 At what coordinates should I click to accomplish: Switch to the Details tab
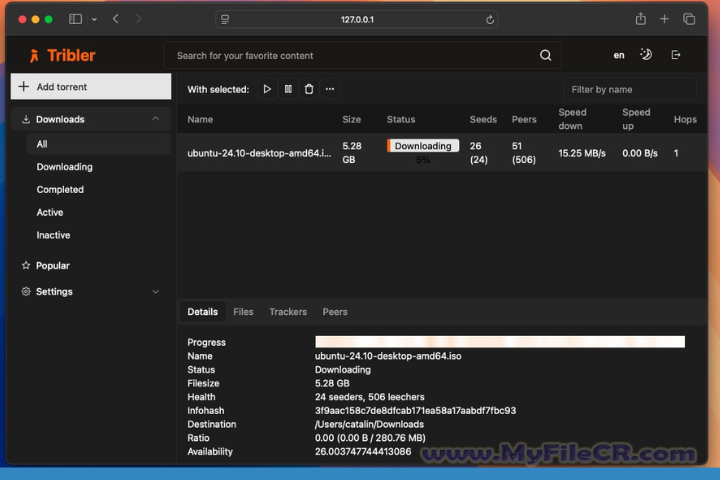click(x=202, y=311)
